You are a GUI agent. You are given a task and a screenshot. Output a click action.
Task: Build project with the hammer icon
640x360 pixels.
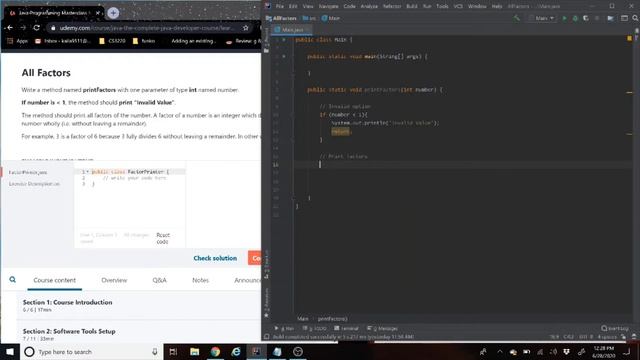point(516,18)
